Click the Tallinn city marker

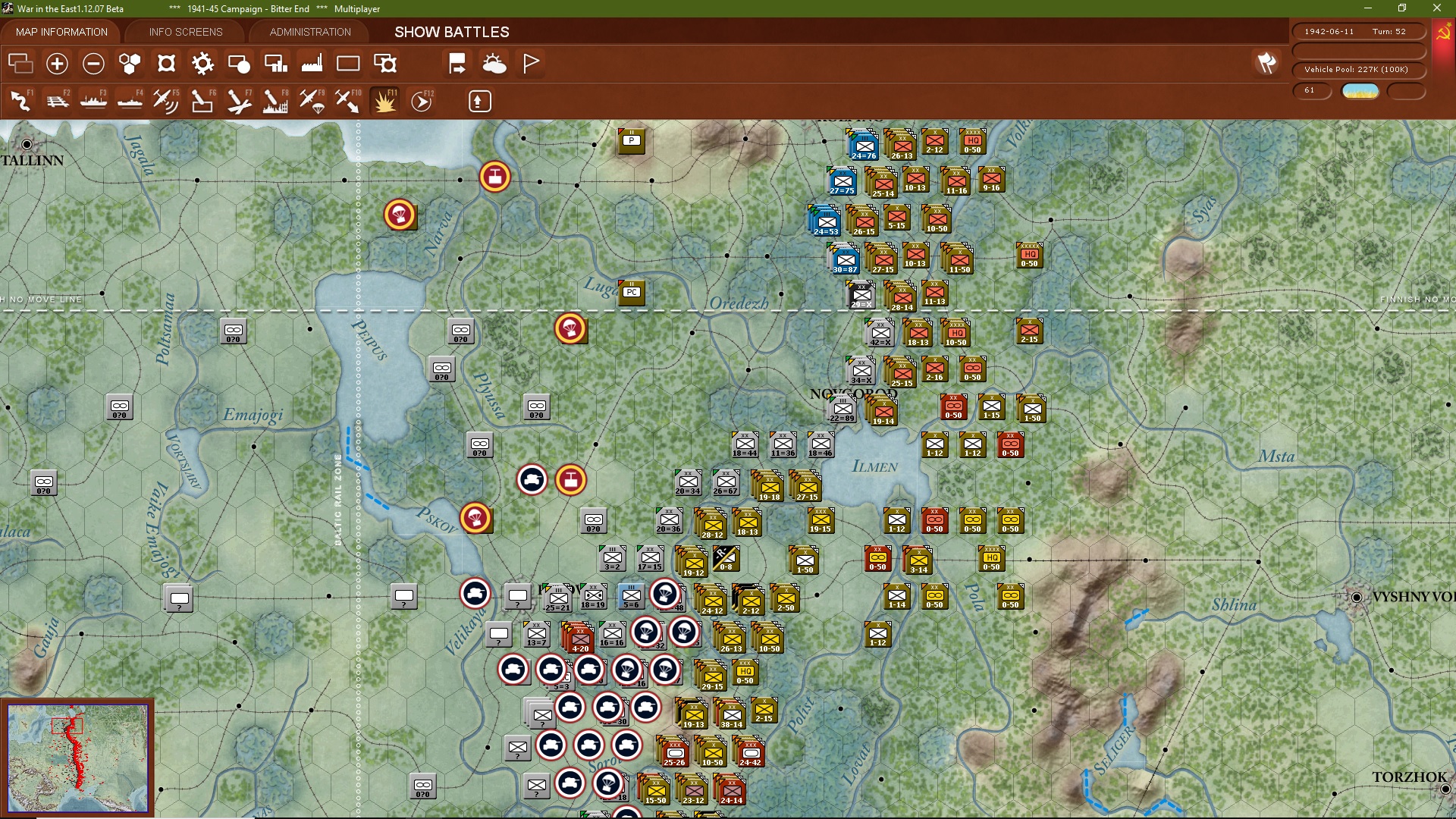(x=27, y=144)
